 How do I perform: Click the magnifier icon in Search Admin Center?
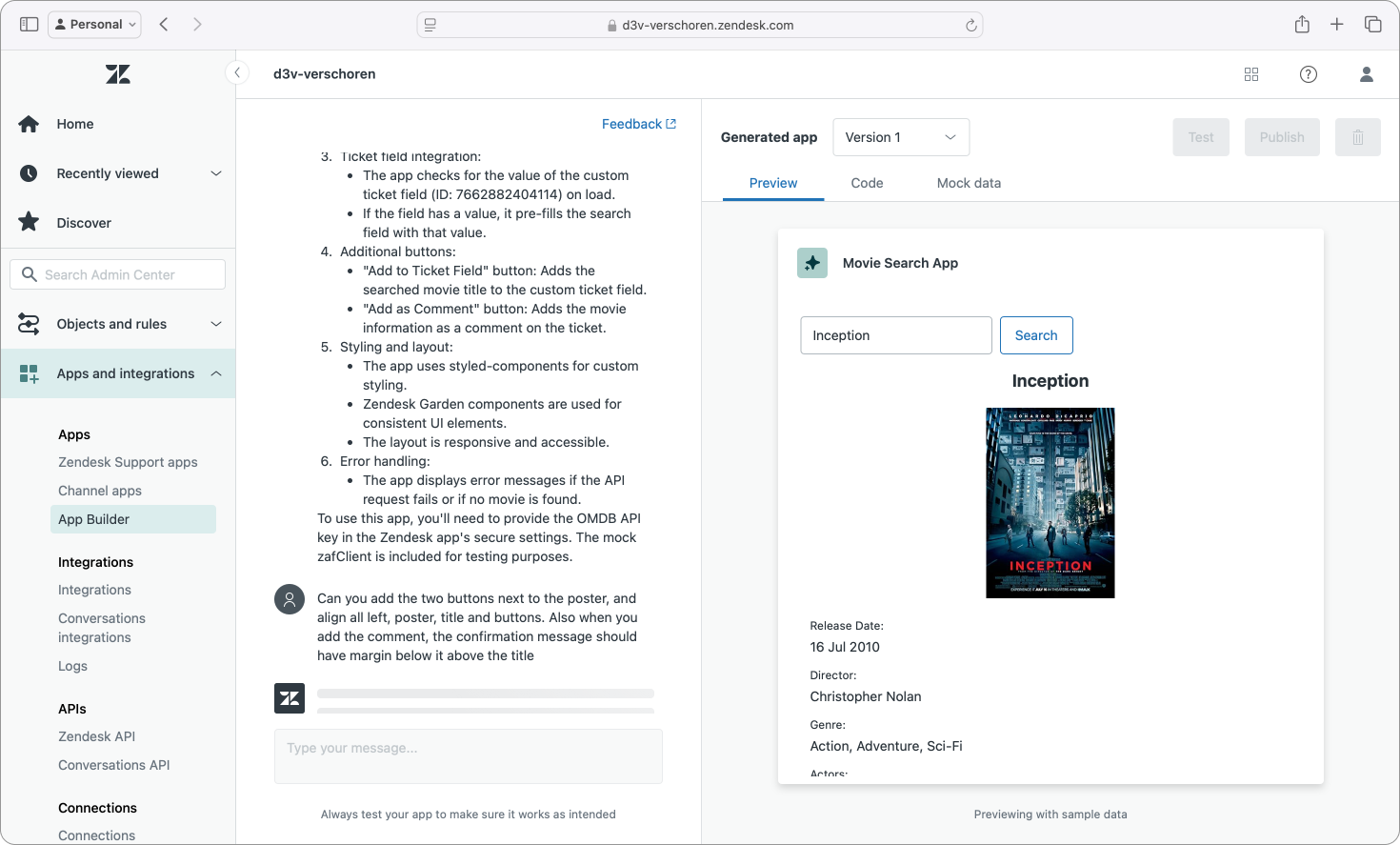30,274
